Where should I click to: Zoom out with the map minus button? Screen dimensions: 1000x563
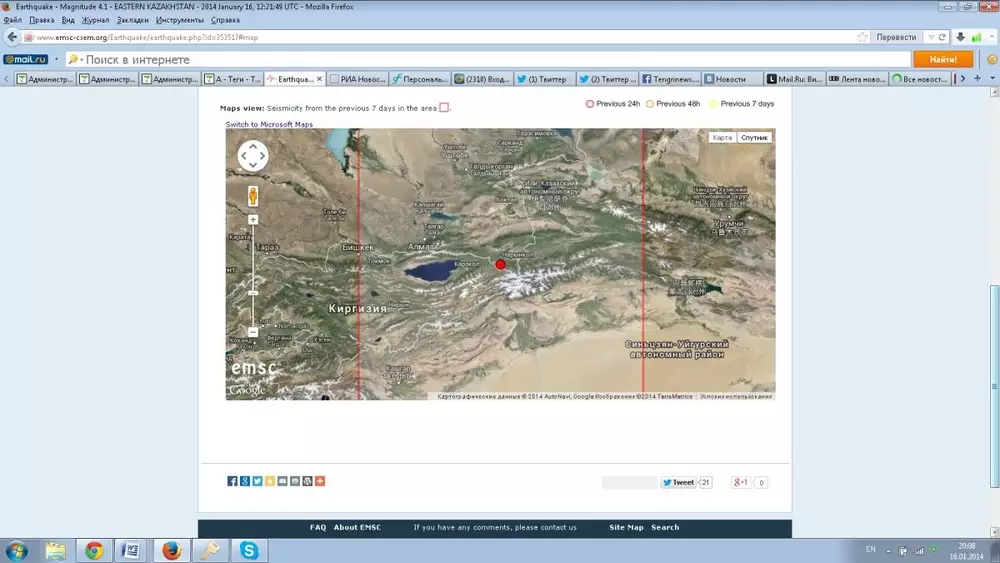point(253,331)
